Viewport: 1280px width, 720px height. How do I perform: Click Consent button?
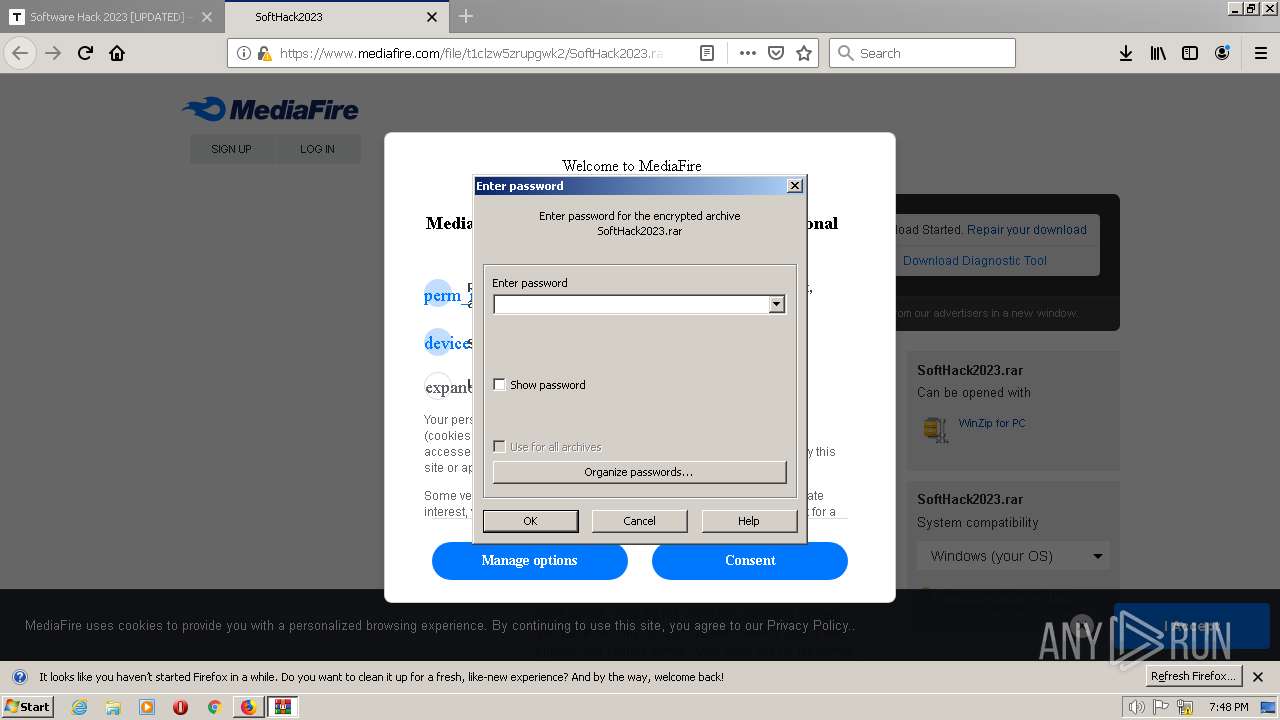click(750, 560)
